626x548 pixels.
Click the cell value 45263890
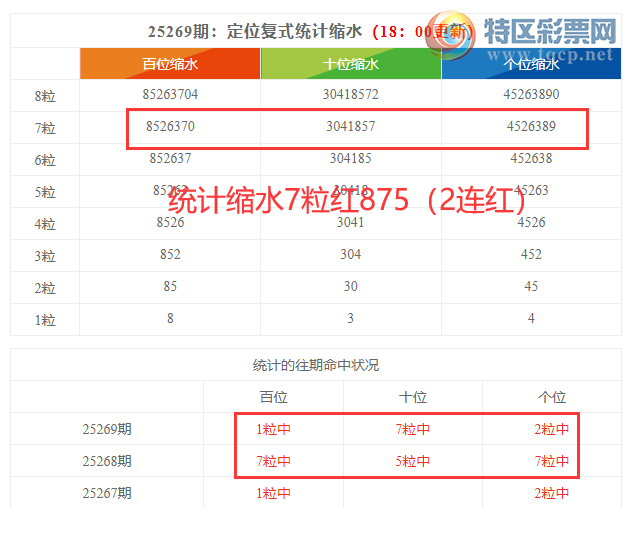(x=531, y=94)
